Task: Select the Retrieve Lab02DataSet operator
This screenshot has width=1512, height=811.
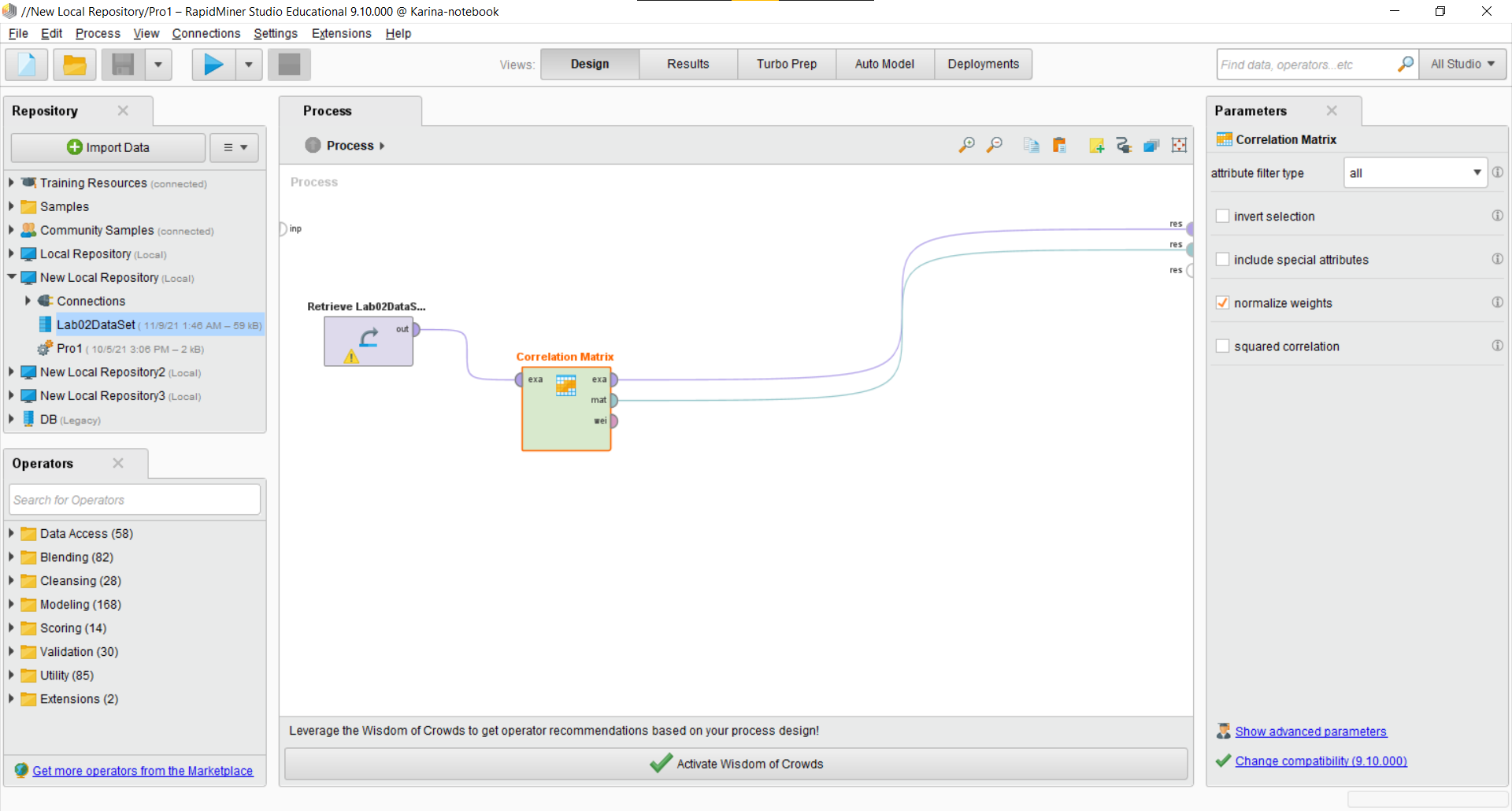Action: (x=369, y=341)
